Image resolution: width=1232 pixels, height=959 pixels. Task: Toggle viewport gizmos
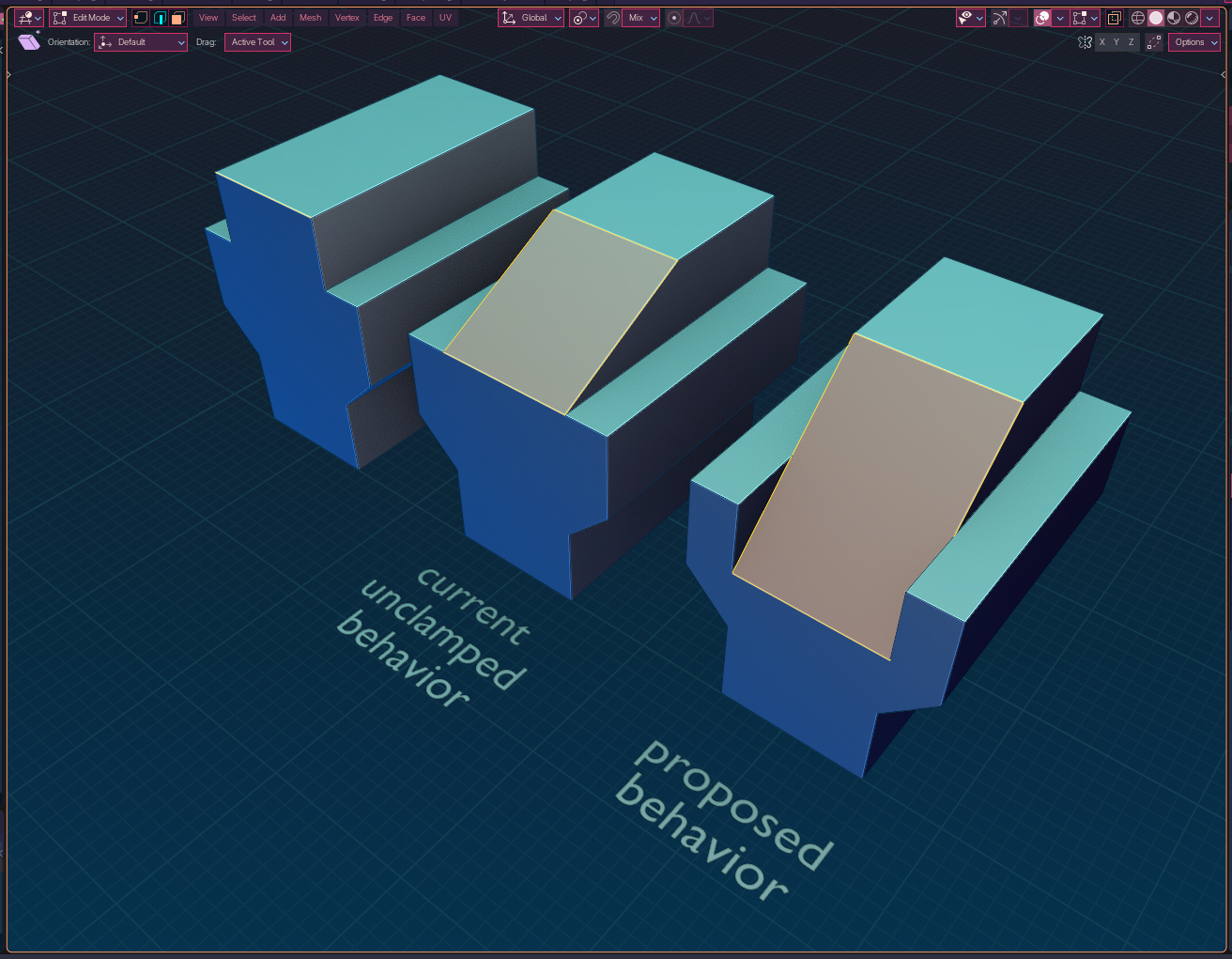(x=999, y=18)
